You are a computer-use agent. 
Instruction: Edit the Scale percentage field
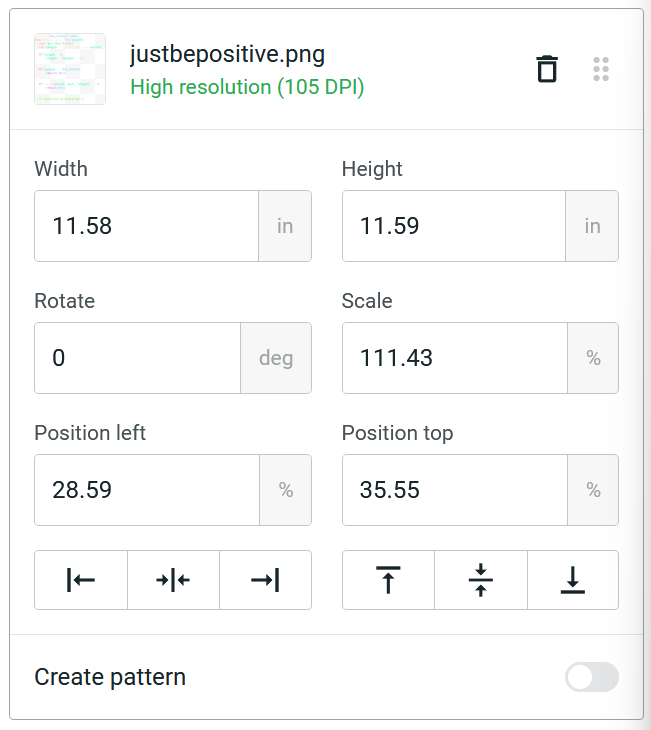click(454, 358)
